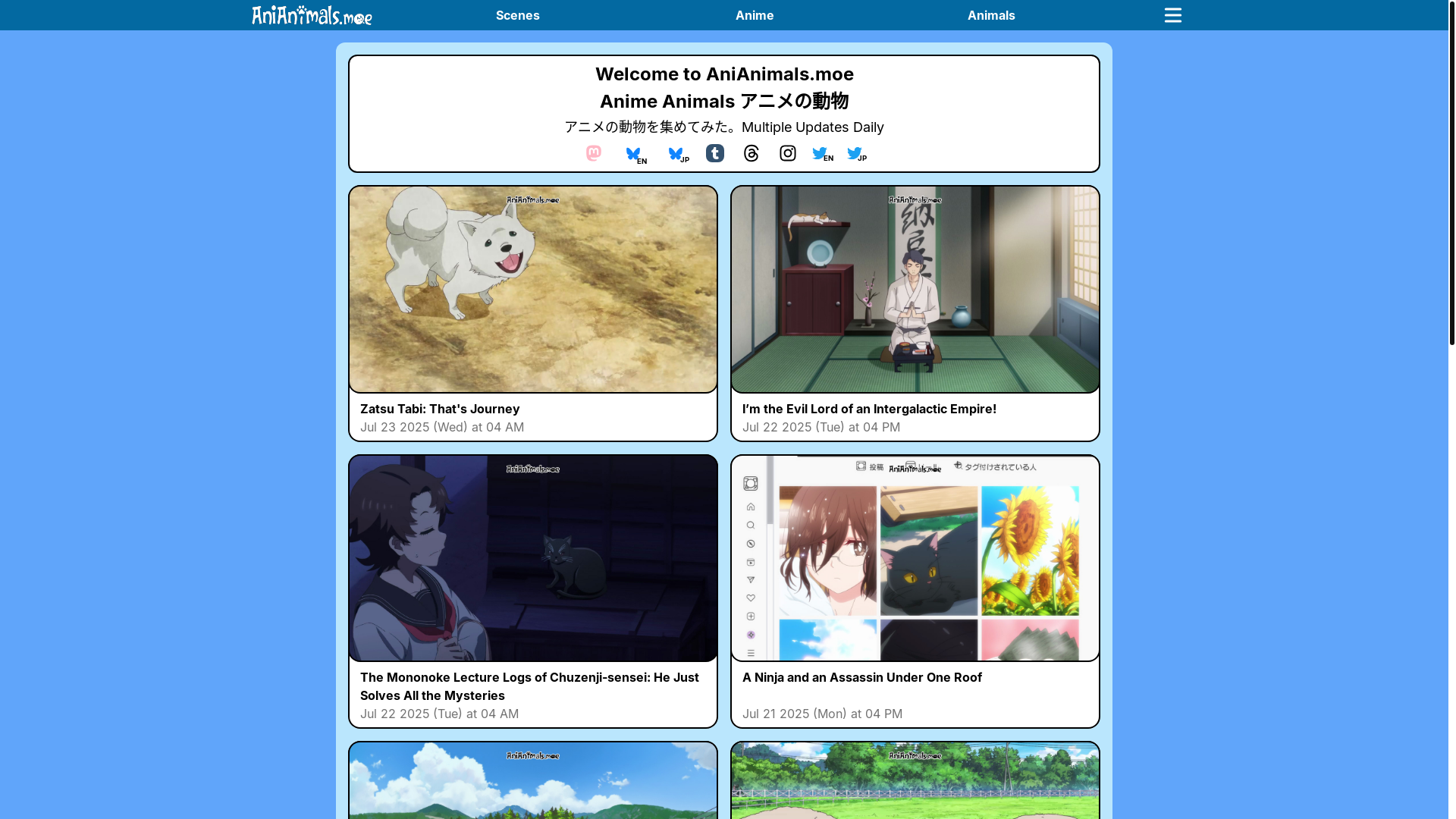Open A Ninja and an Assassin Under One Roof

click(x=862, y=677)
